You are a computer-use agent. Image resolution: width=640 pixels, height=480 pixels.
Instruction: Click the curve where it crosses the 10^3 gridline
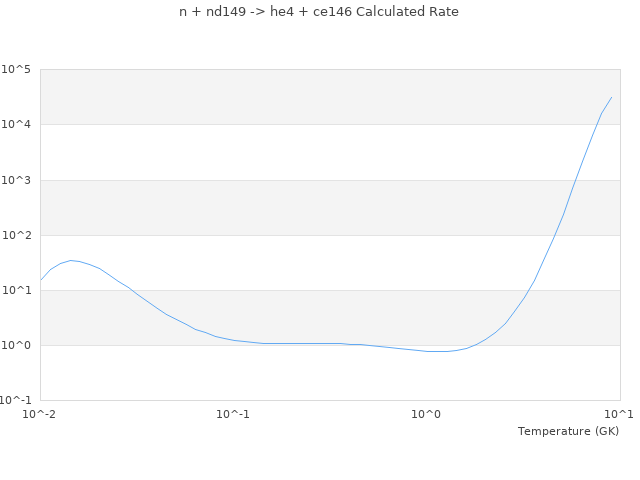pos(577,180)
